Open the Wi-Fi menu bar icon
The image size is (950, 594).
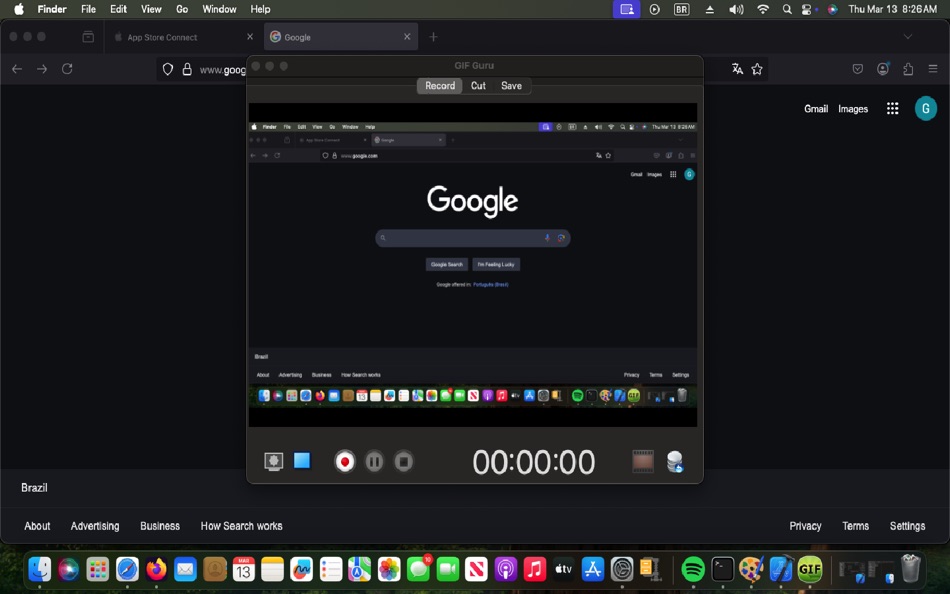(763, 9)
